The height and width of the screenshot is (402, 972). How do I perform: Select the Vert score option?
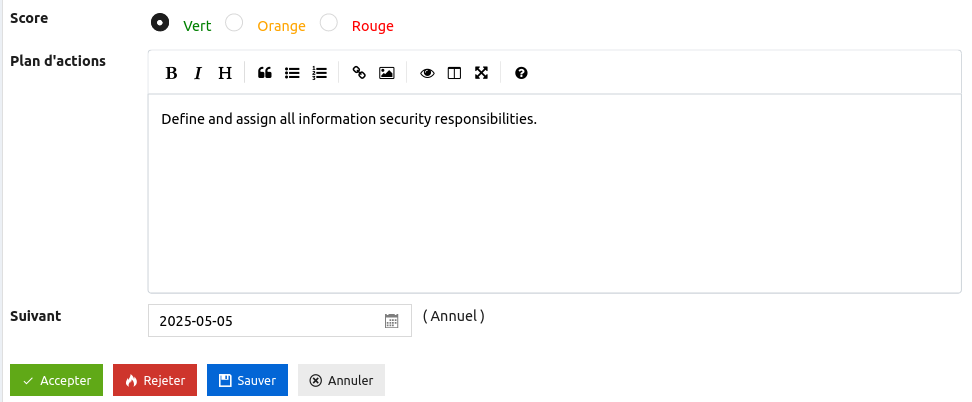(x=159, y=21)
